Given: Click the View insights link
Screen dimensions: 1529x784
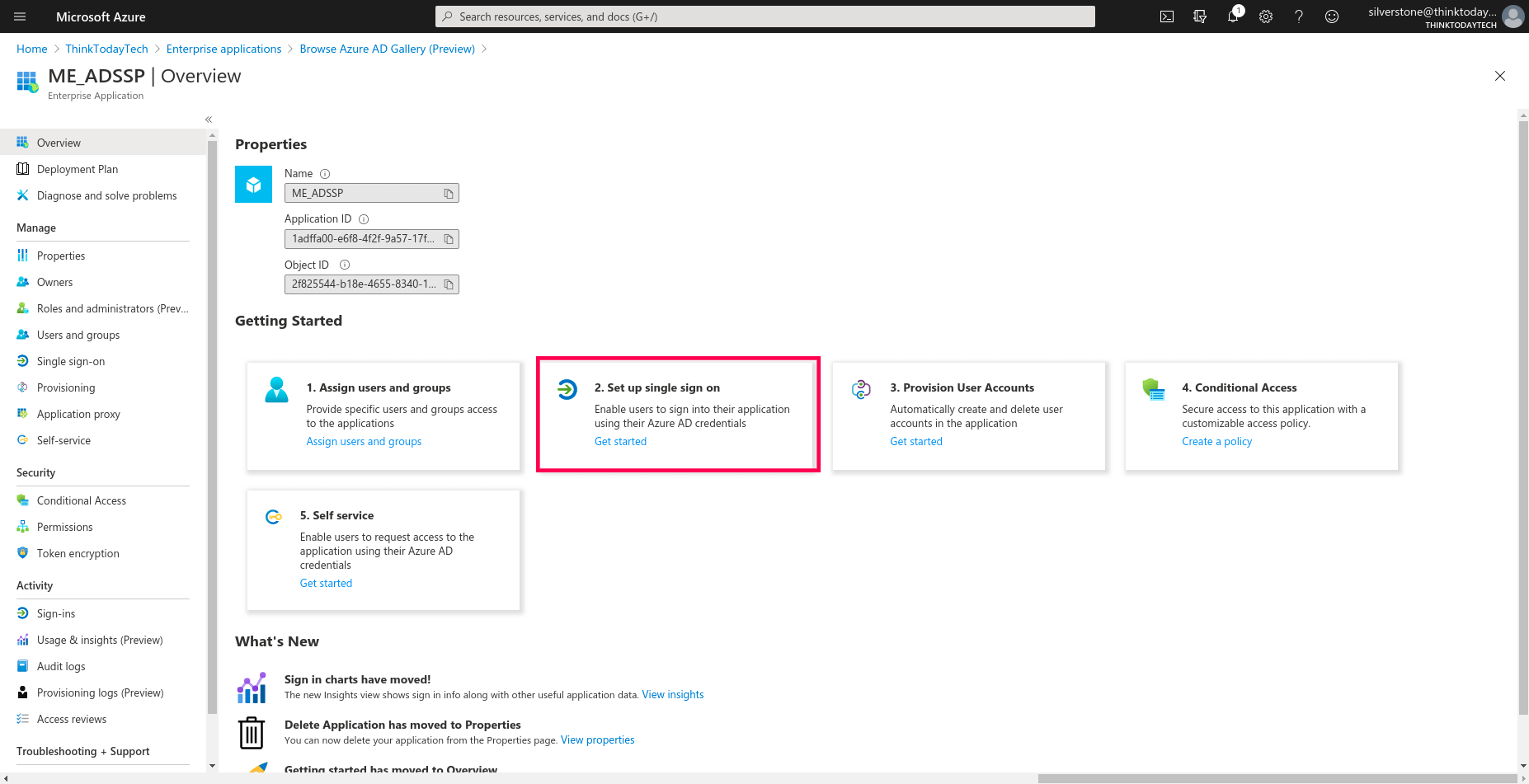Looking at the screenshot, I should coord(673,695).
